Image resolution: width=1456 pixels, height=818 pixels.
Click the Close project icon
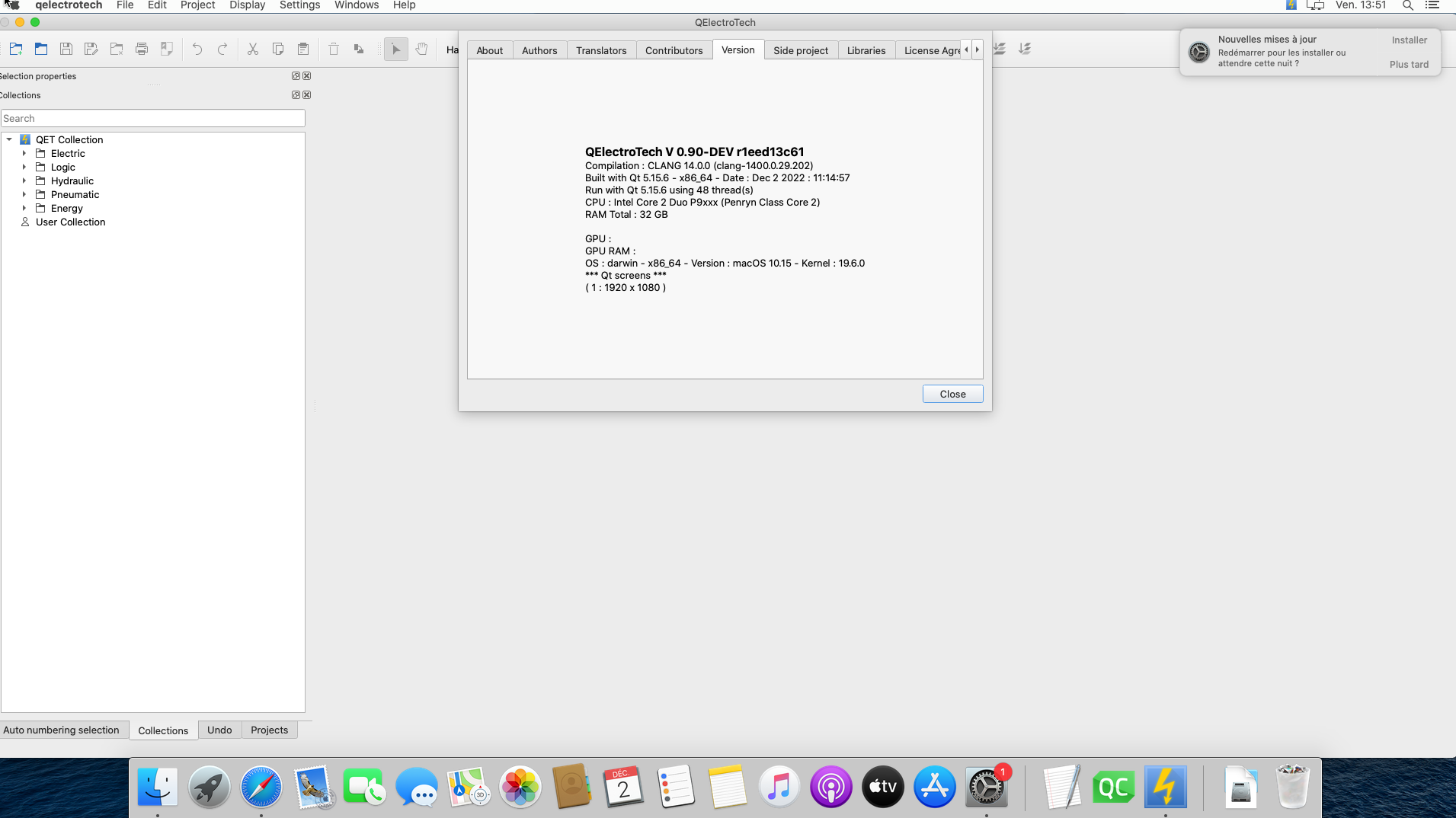pos(117,50)
